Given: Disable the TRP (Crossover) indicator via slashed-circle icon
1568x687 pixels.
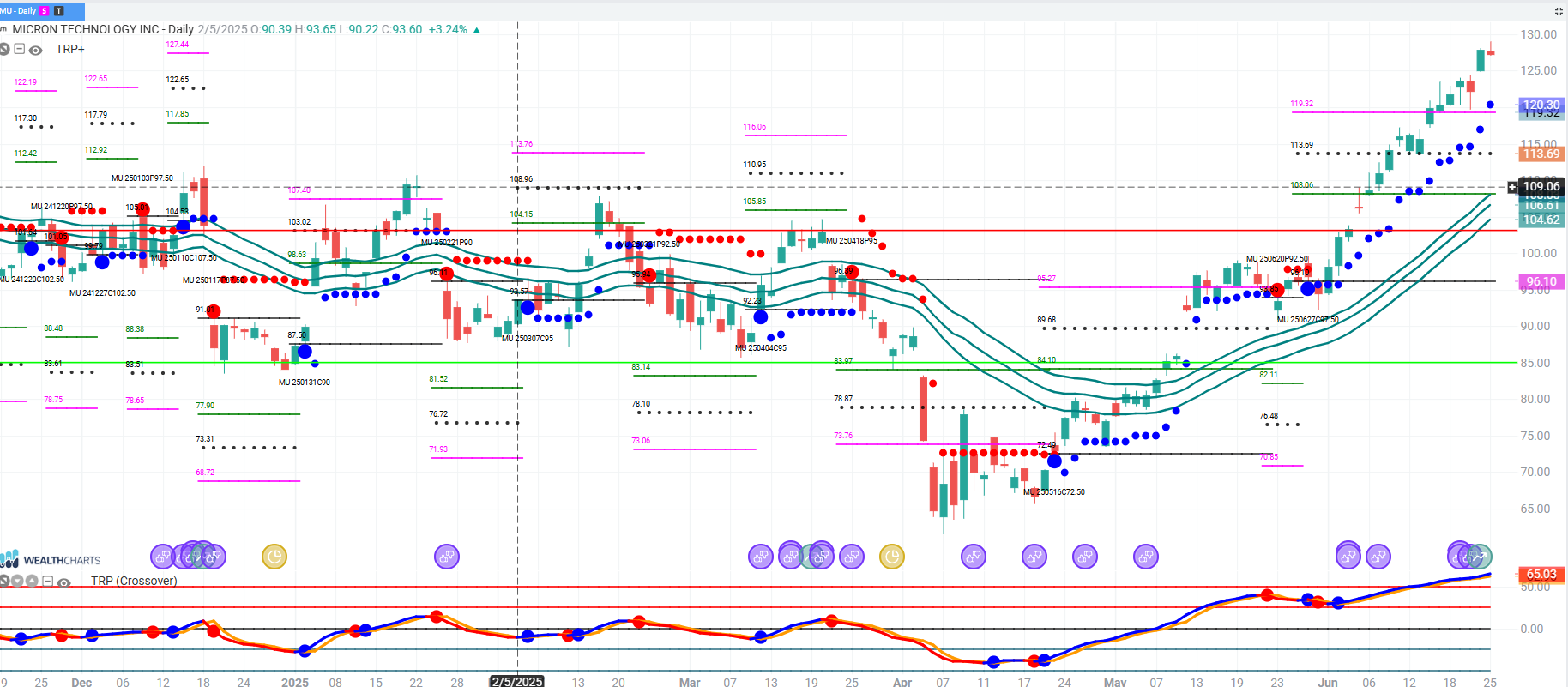Looking at the screenshot, I should [4, 582].
